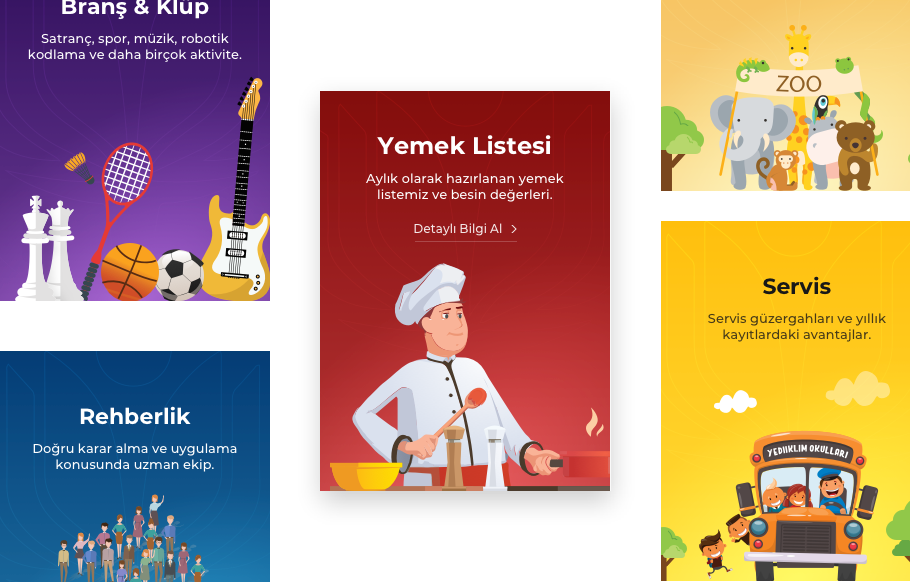Click the soccer ball icon

[x=180, y=275]
